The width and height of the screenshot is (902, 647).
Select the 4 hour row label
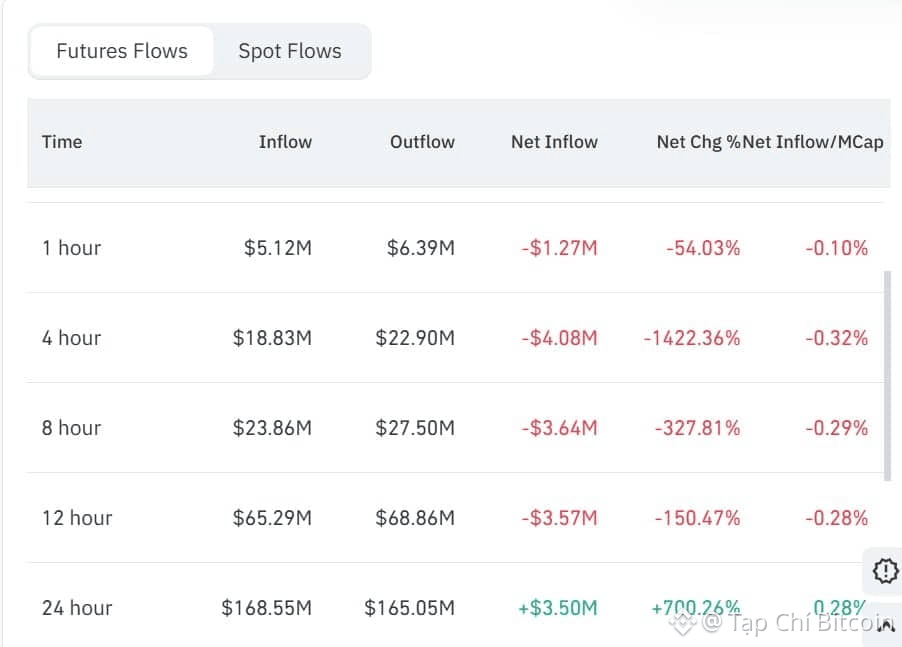click(x=71, y=338)
